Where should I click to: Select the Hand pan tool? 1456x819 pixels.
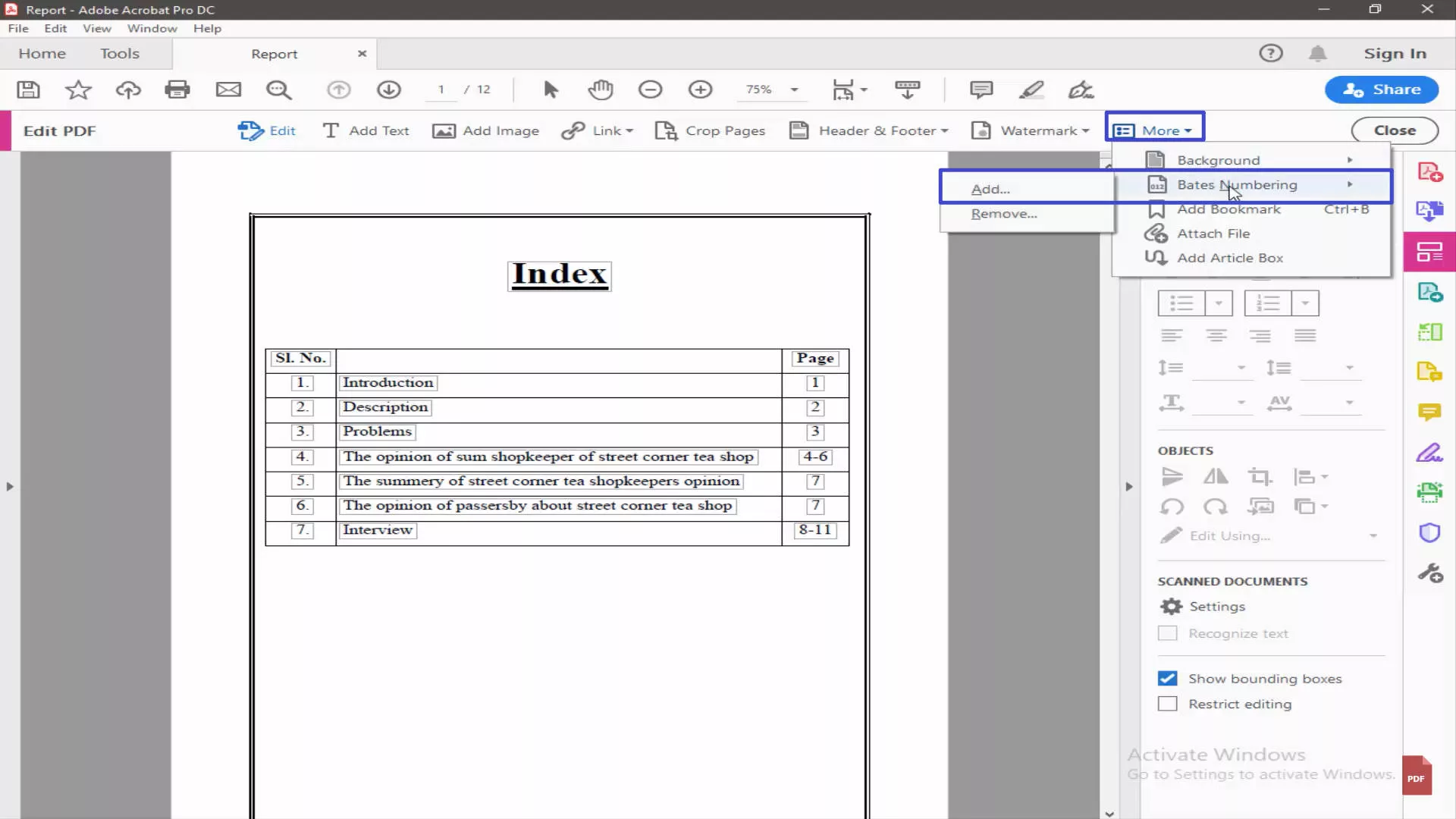600,89
